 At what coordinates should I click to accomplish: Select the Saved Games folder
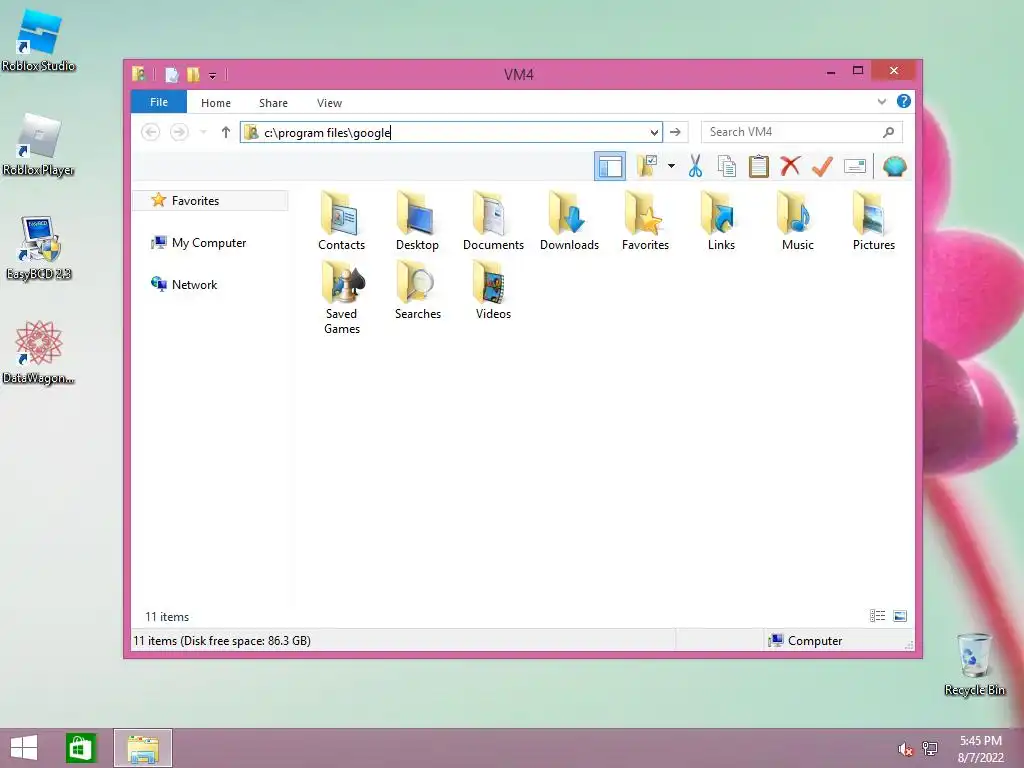(x=342, y=297)
